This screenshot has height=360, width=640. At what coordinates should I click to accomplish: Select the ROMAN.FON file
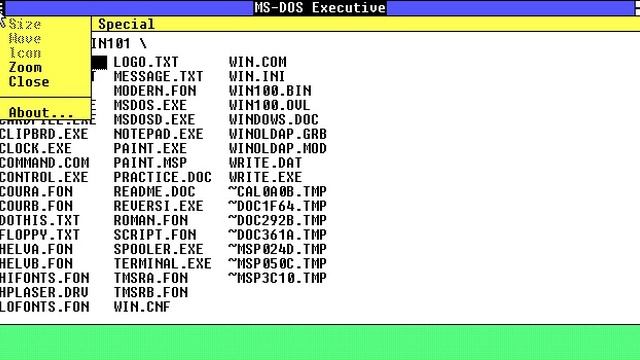[151, 220]
